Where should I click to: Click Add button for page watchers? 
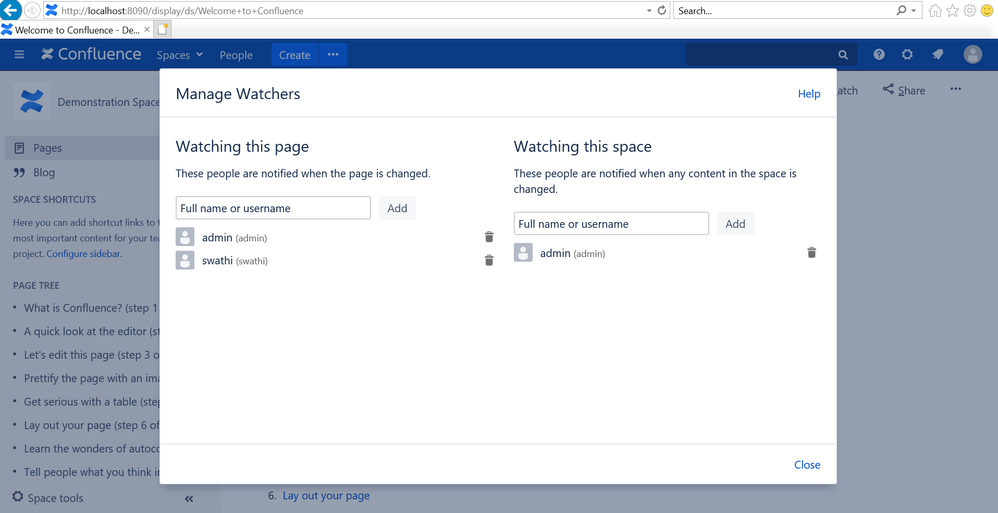pos(397,208)
